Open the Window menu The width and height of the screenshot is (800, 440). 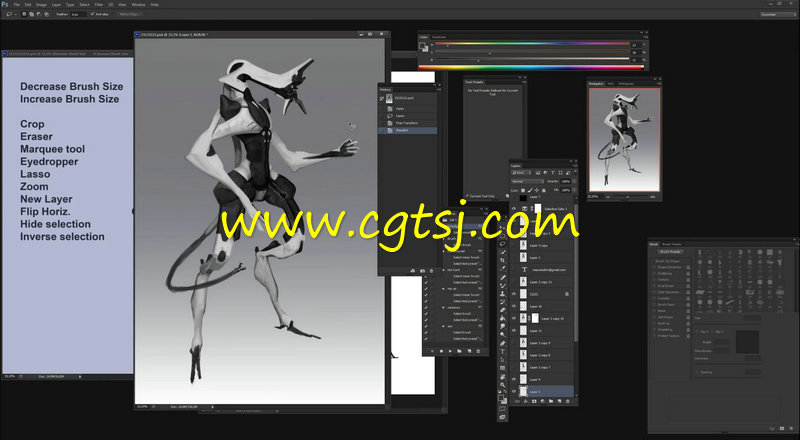[139, 5]
